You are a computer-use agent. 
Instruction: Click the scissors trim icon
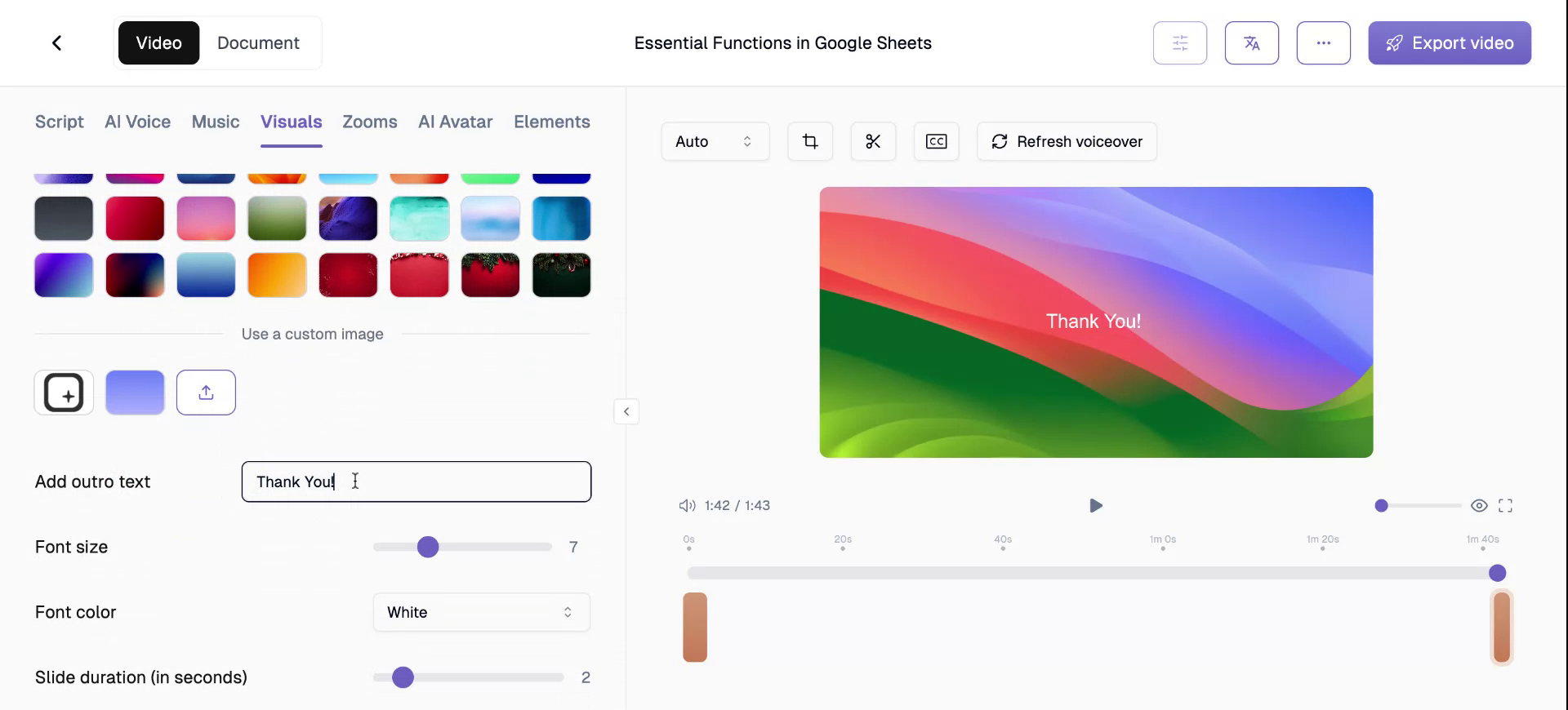tap(873, 142)
